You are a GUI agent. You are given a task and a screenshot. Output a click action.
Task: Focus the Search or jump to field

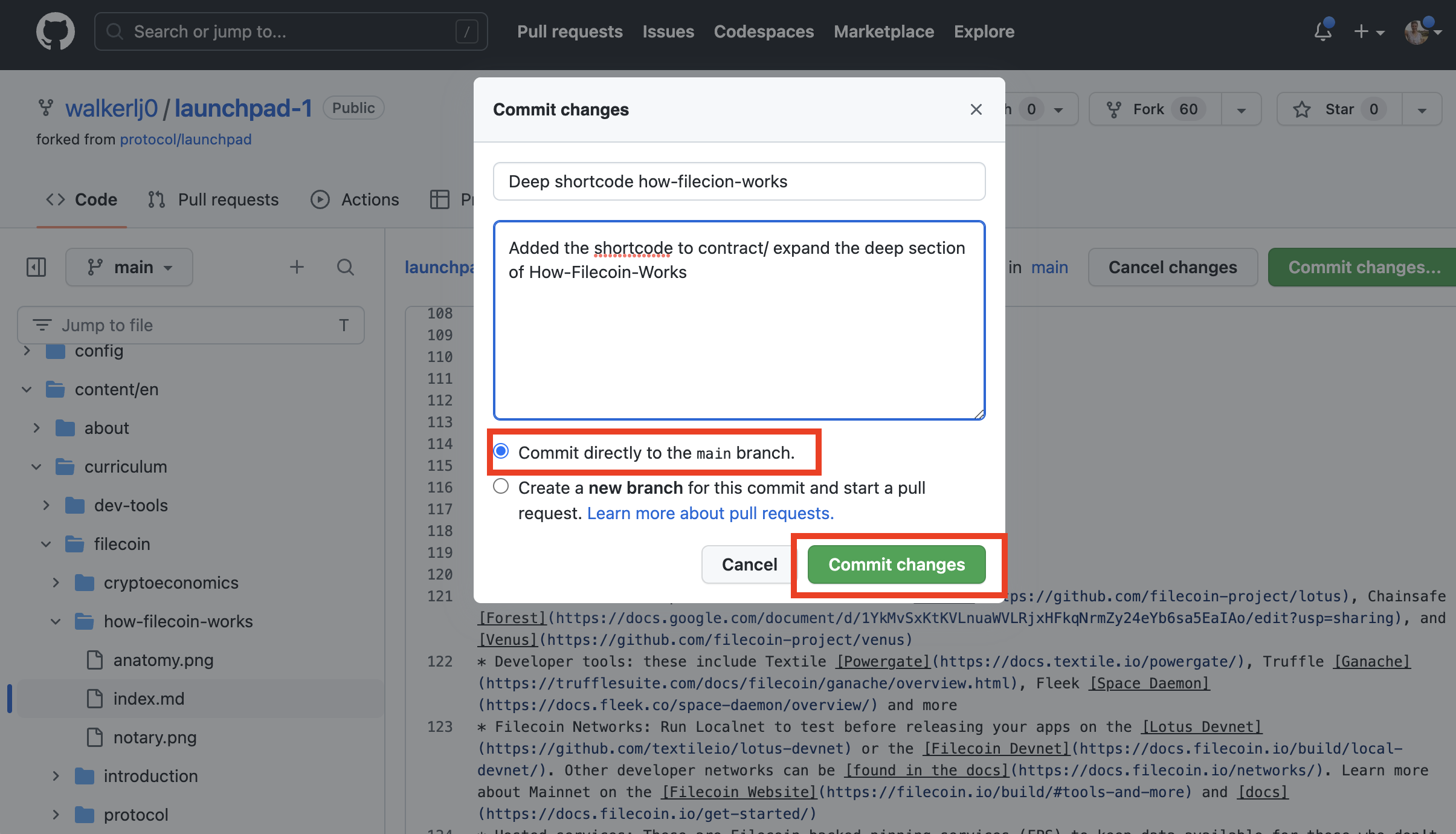pyautogui.click(x=291, y=31)
